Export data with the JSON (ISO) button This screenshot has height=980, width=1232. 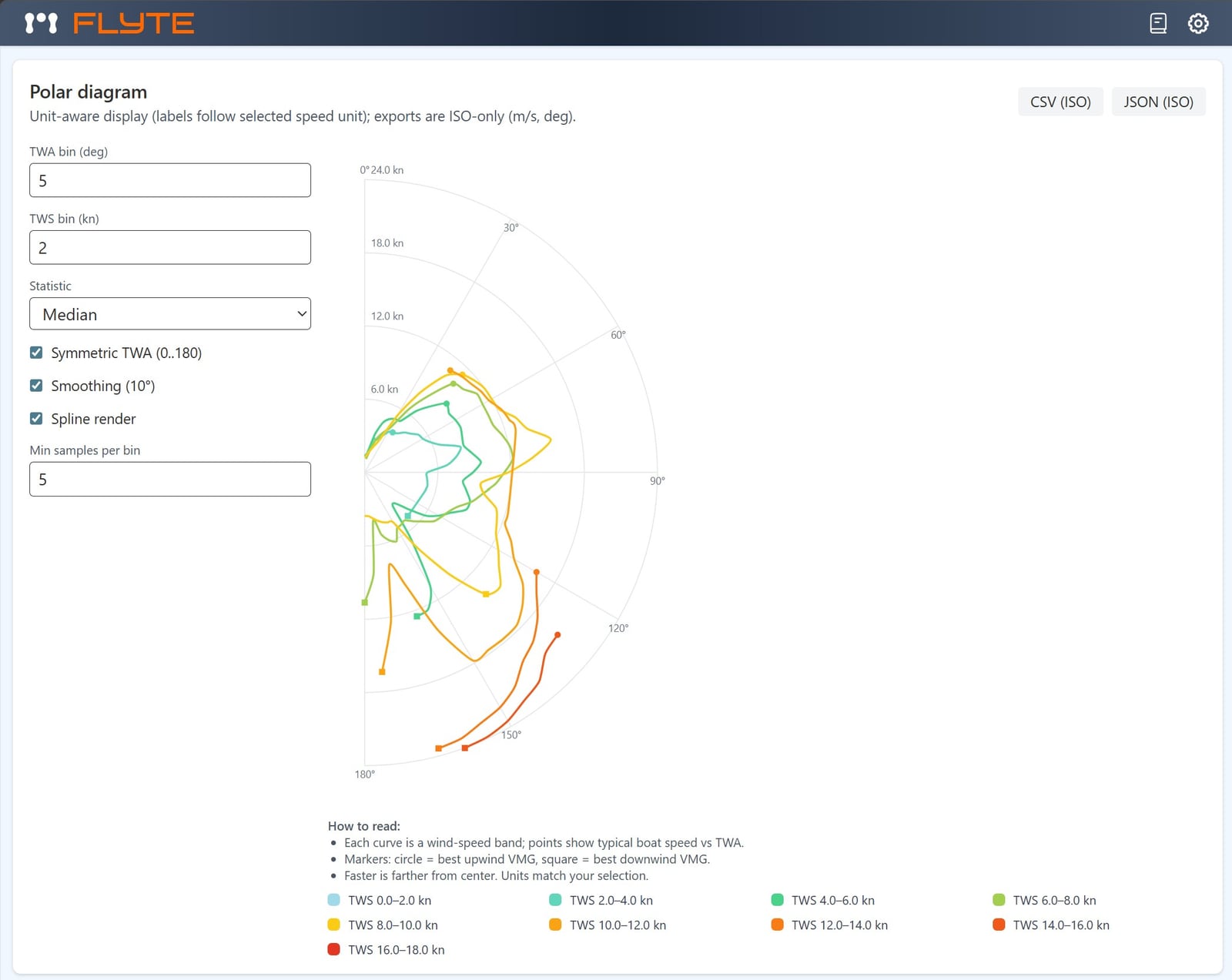(x=1158, y=101)
